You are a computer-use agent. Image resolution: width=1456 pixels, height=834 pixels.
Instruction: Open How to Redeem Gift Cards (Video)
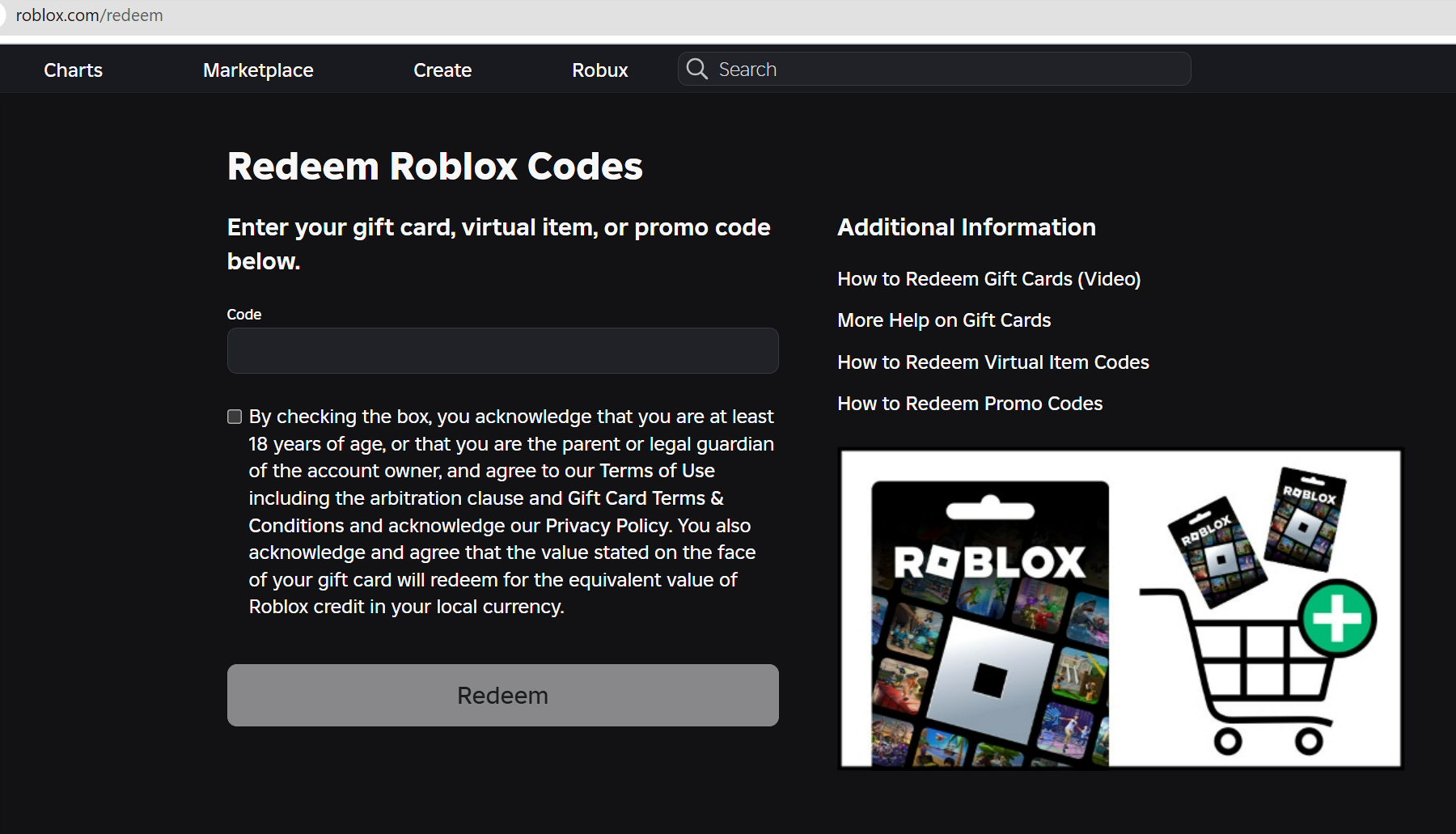pyautogui.click(x=988, y=279)
